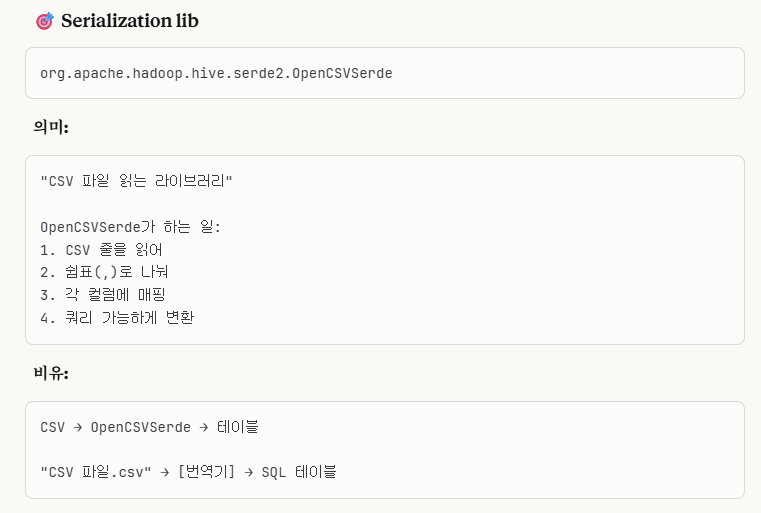Click the first code block container
The width and height of the screenshot is (761, 513).
click(384, 73)
